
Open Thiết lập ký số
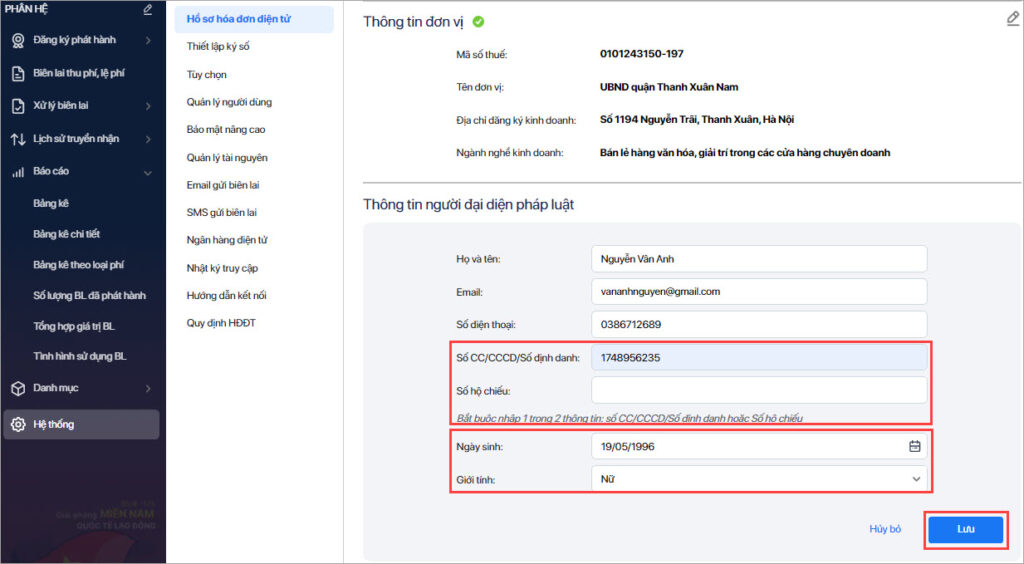coord(218,46)
